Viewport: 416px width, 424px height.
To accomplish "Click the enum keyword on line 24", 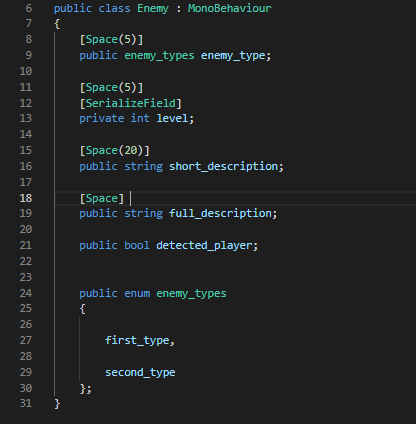I will (137, 294).
